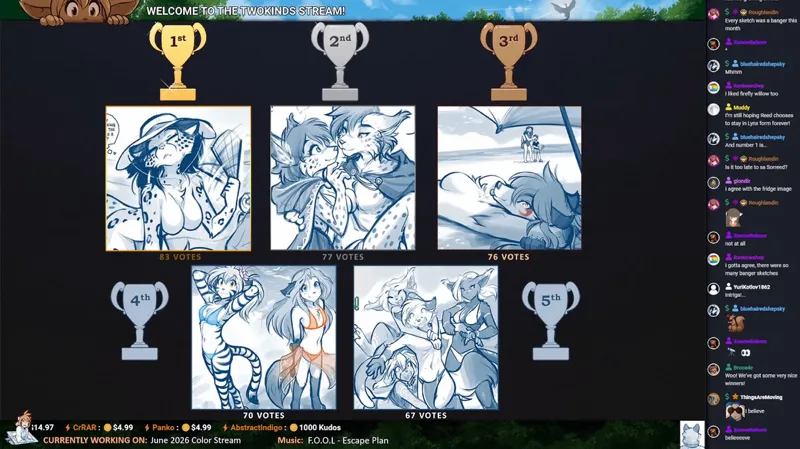Image resolution: width=800 pixels, height=449 pixels.
Task: Click Muddy's chat avatar
Action: pos(713,109)
